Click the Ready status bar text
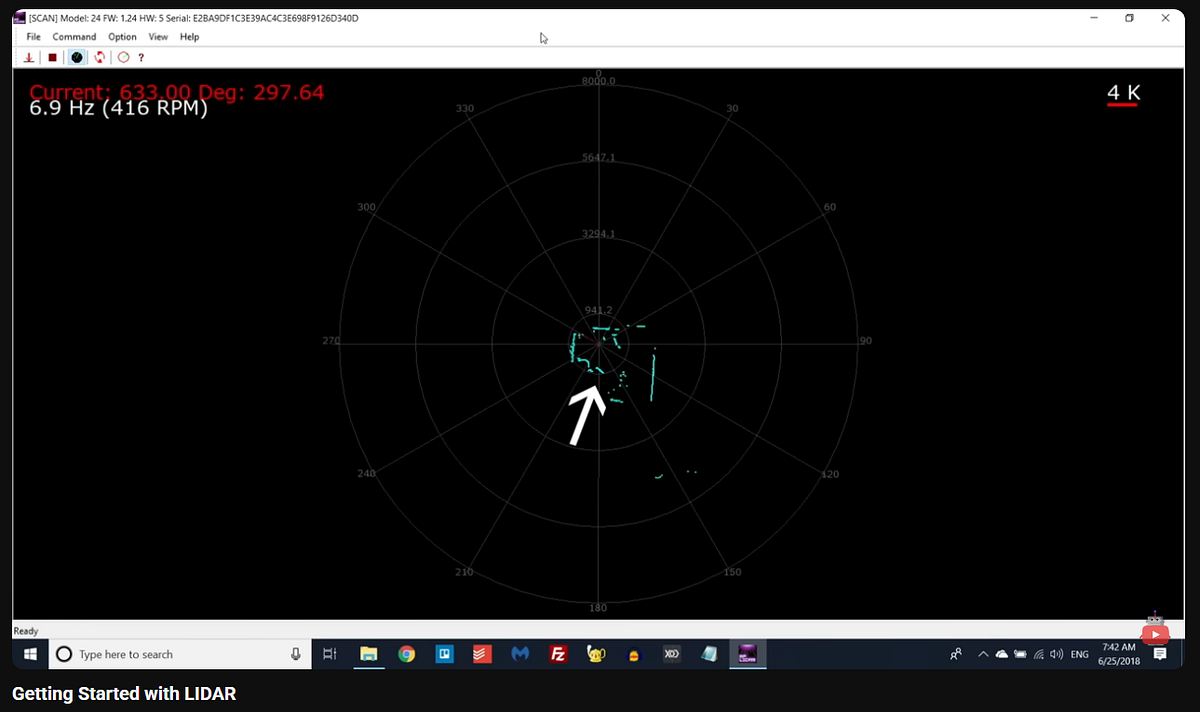1200x712 pixels. 25,631
